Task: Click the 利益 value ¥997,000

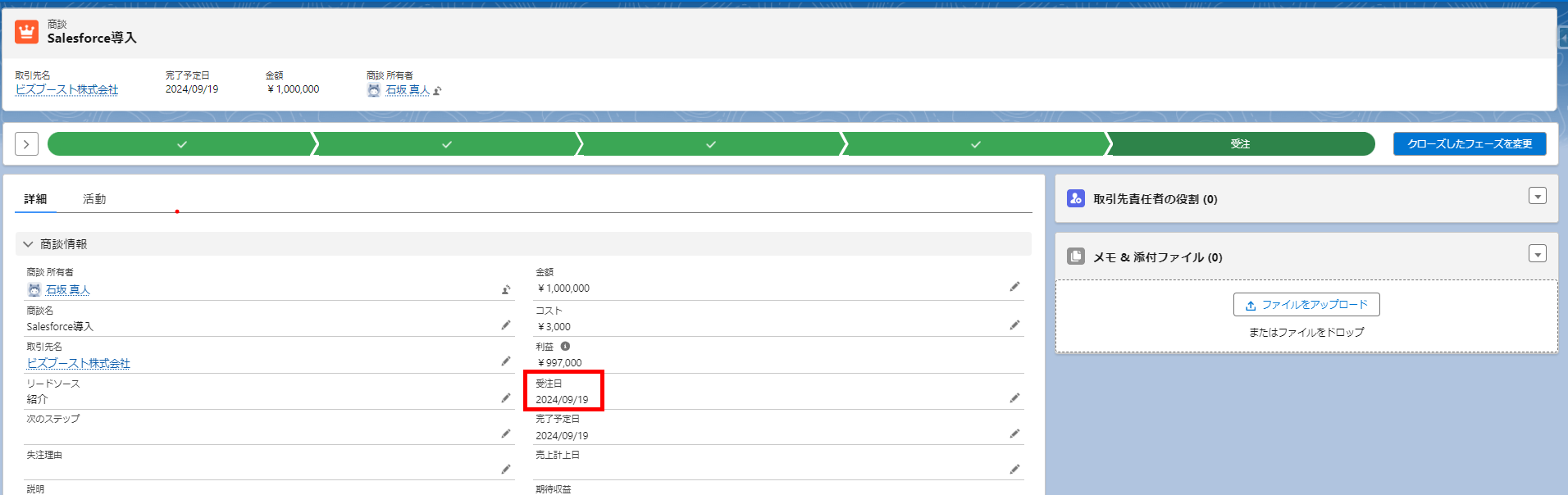Action: pyautogui.click(x=559, y=363)
